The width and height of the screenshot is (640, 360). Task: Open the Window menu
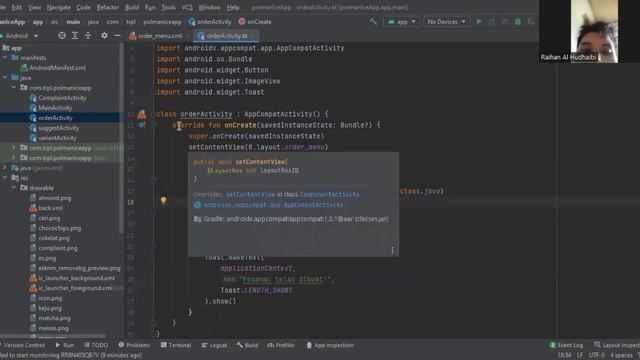tap(209, 7)
